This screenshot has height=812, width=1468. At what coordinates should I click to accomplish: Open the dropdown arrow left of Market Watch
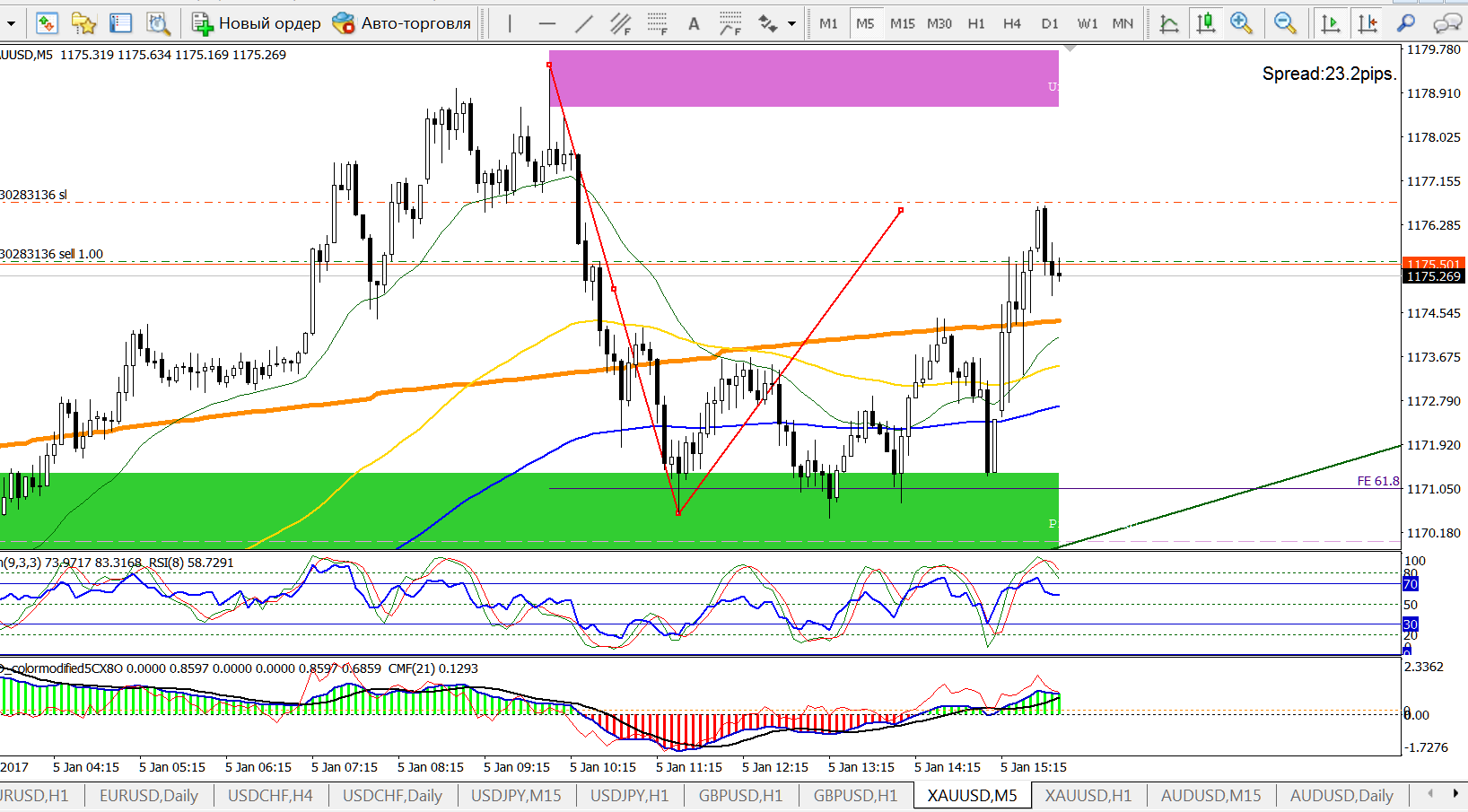click(x=11, y=24)
